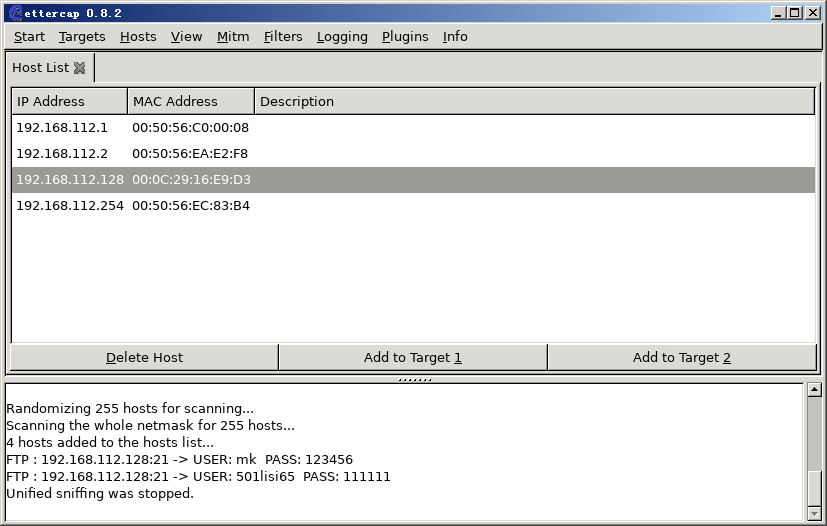Minimize the ettercap window
Image resolution: width=827 pixels, height=526 pixels.
(777, 13)
